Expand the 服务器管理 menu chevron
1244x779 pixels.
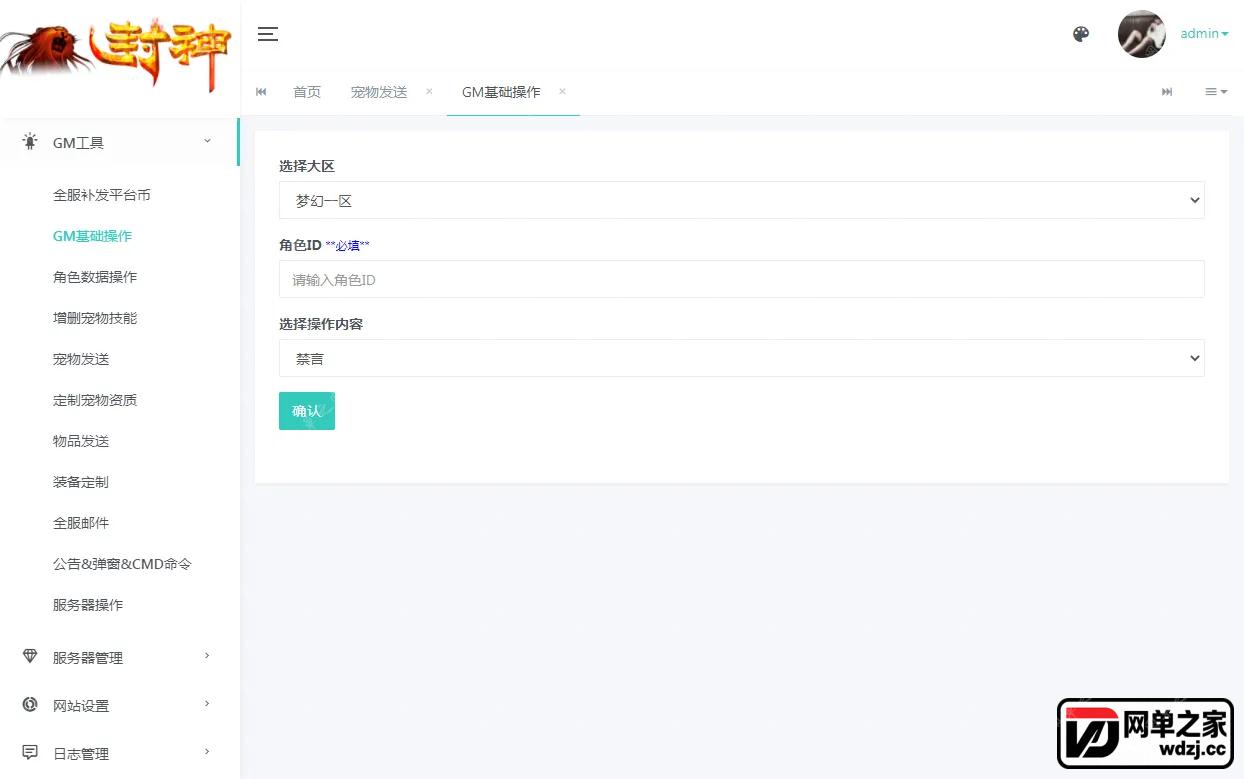pos(207,656)
